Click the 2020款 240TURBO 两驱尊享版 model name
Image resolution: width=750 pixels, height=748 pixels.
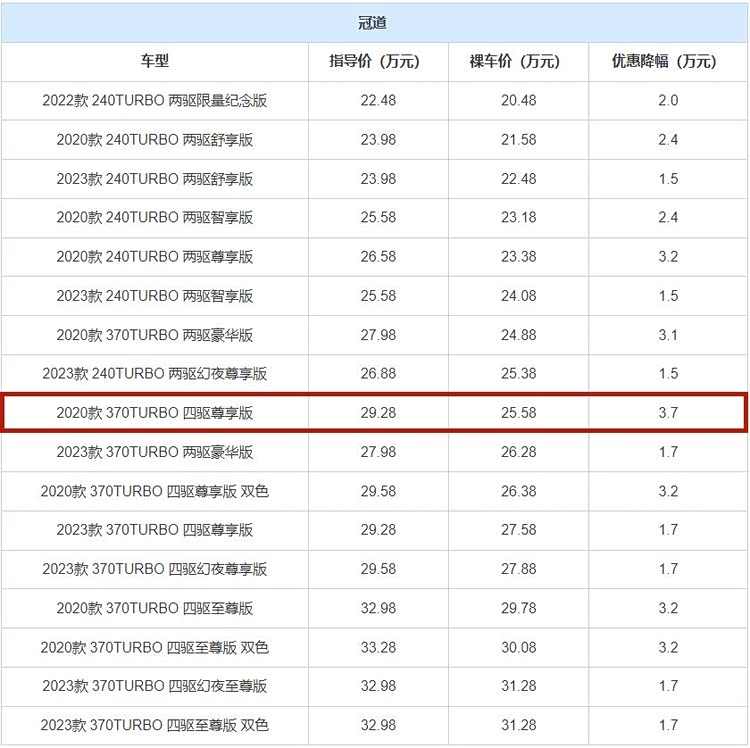(x=154, y=256)
